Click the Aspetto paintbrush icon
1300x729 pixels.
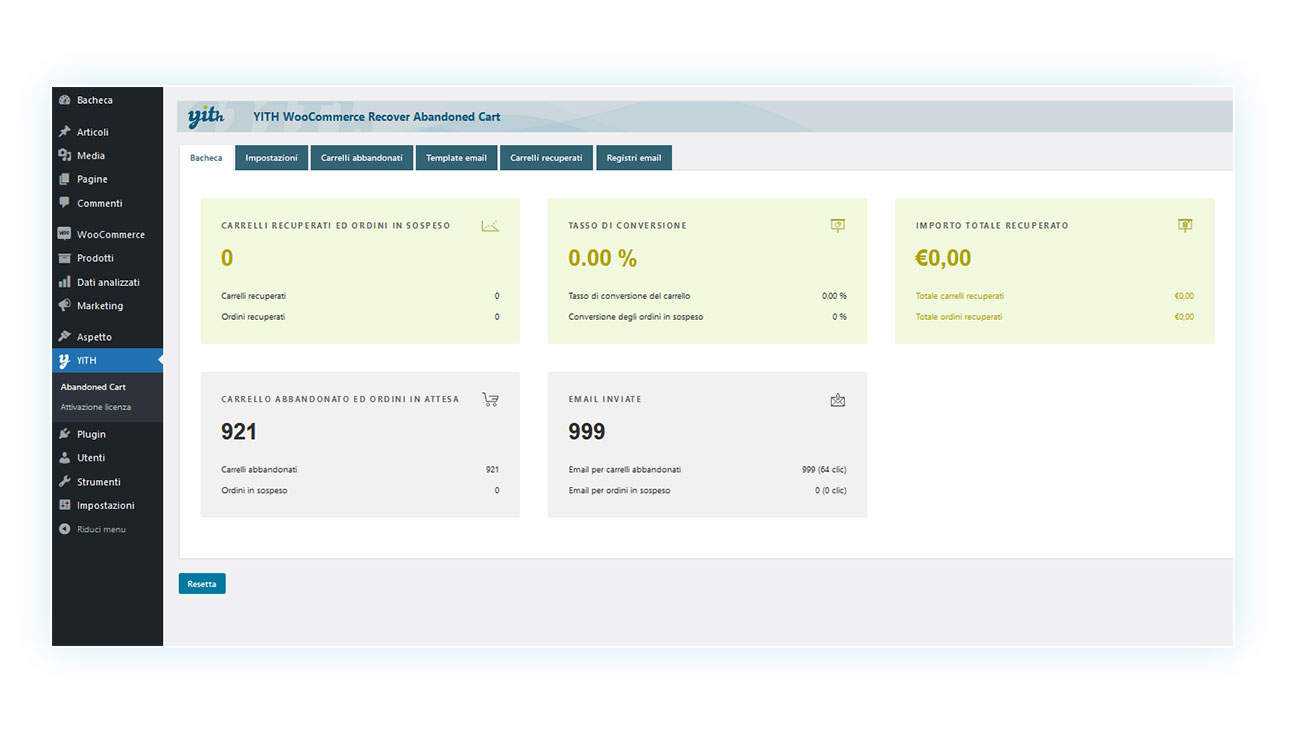pyautogui.click(x=65, y=337)
